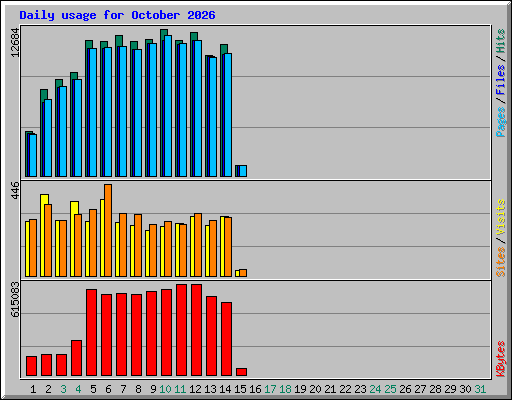Click the 'KBytes' legend label

[500, 359]
